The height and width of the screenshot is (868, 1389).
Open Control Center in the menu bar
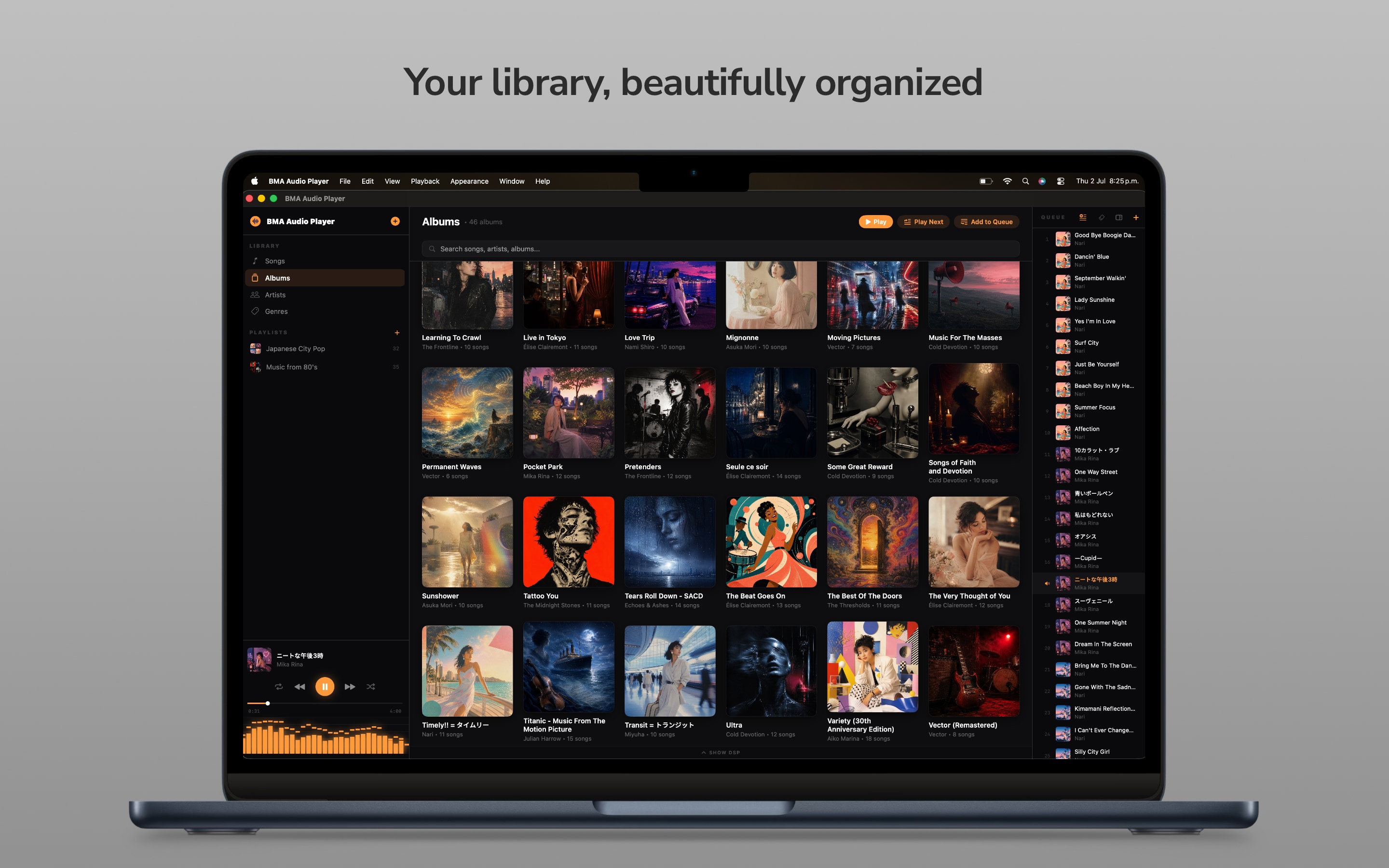1061,181
